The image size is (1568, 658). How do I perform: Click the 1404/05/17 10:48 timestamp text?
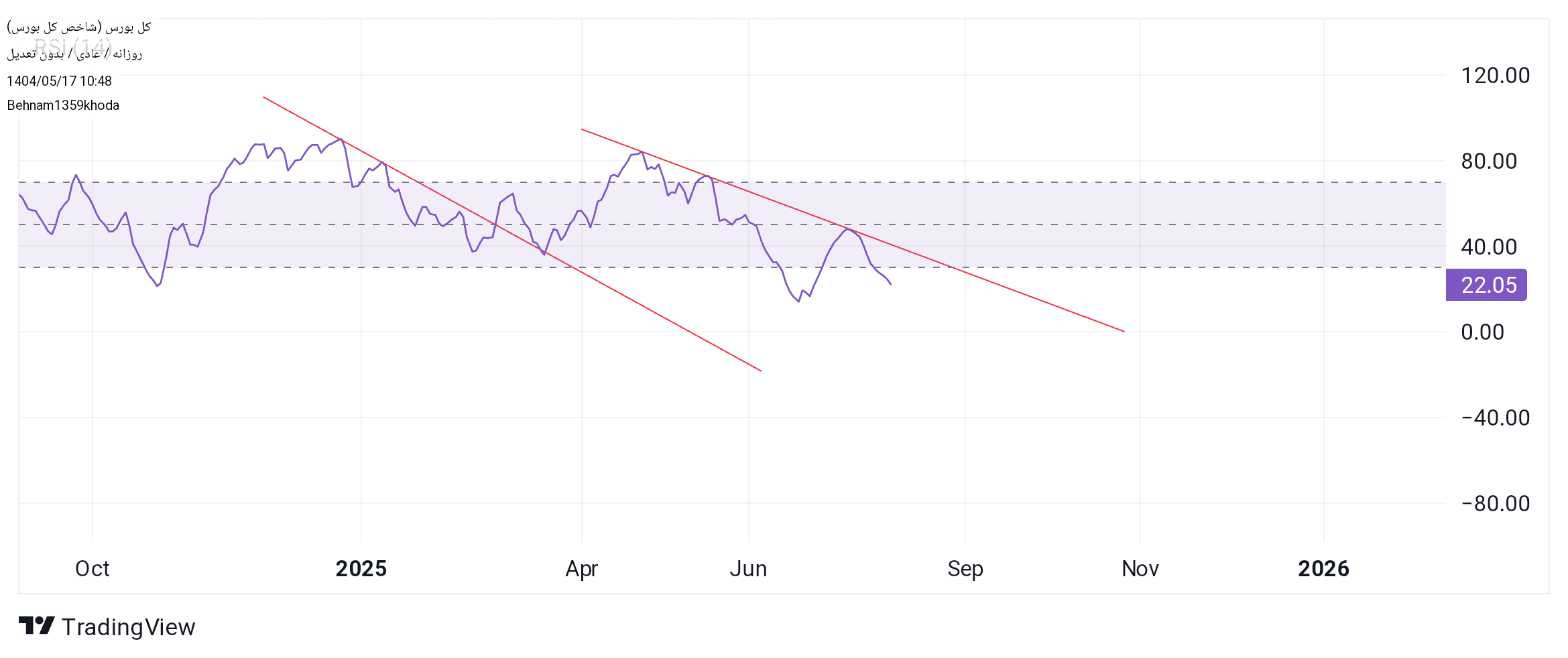59,81
